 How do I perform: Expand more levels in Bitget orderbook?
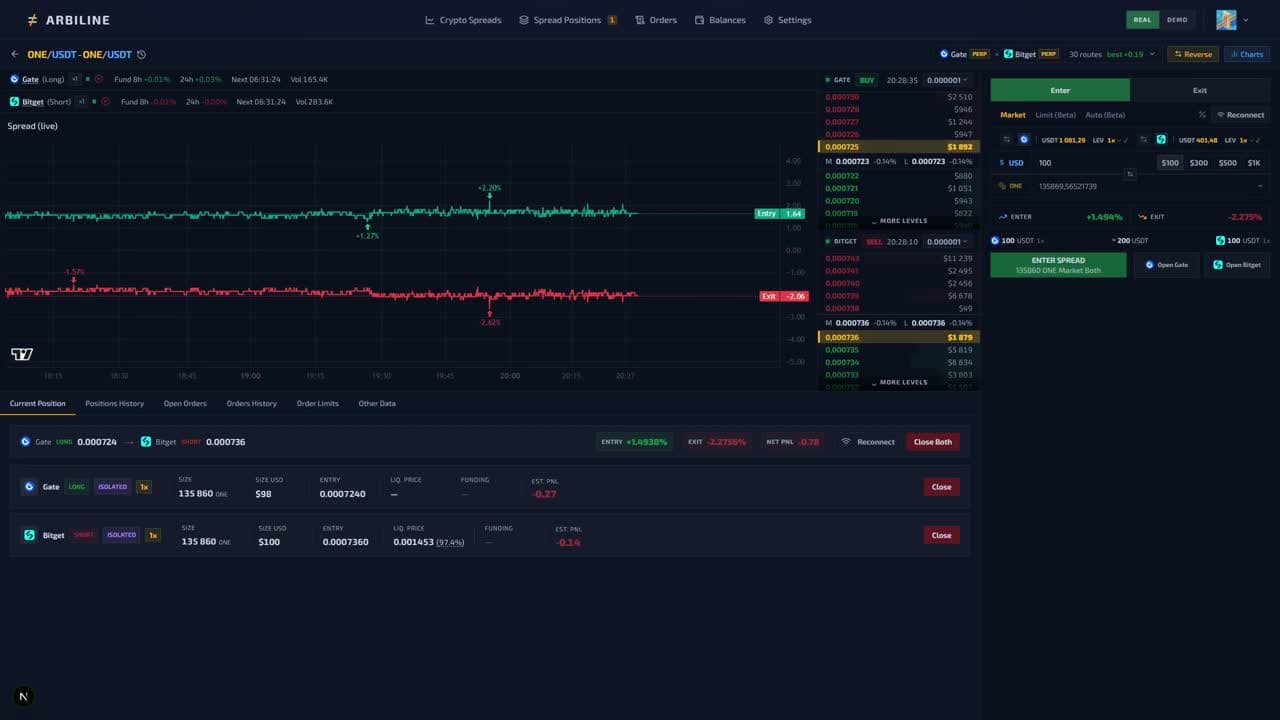pos(899,382)
